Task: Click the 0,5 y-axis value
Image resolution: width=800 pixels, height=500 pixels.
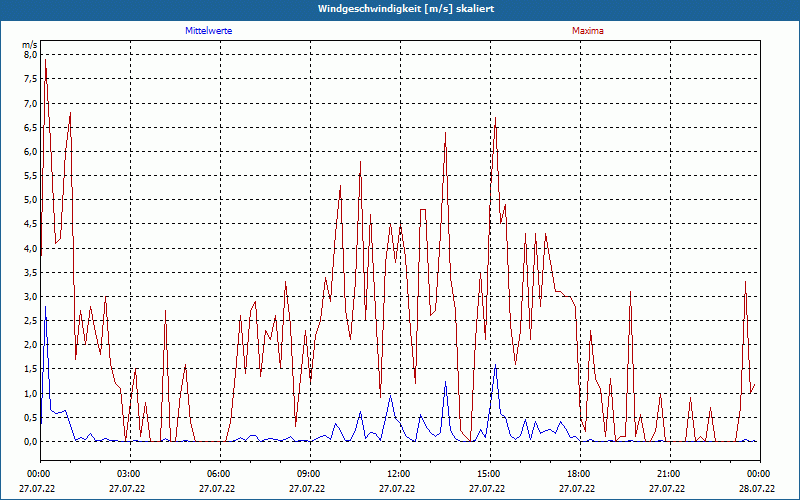Action: tap(30, 417)
